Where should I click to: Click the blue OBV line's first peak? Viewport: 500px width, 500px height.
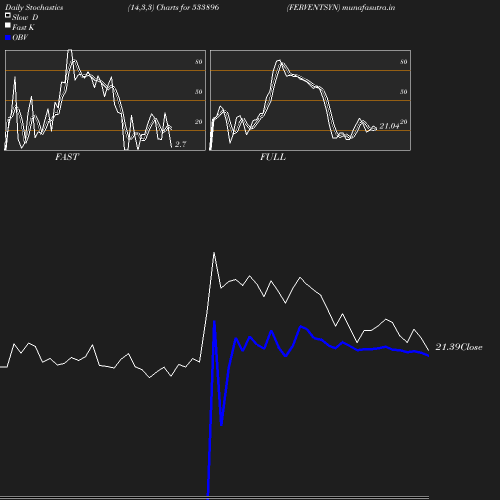214,322
